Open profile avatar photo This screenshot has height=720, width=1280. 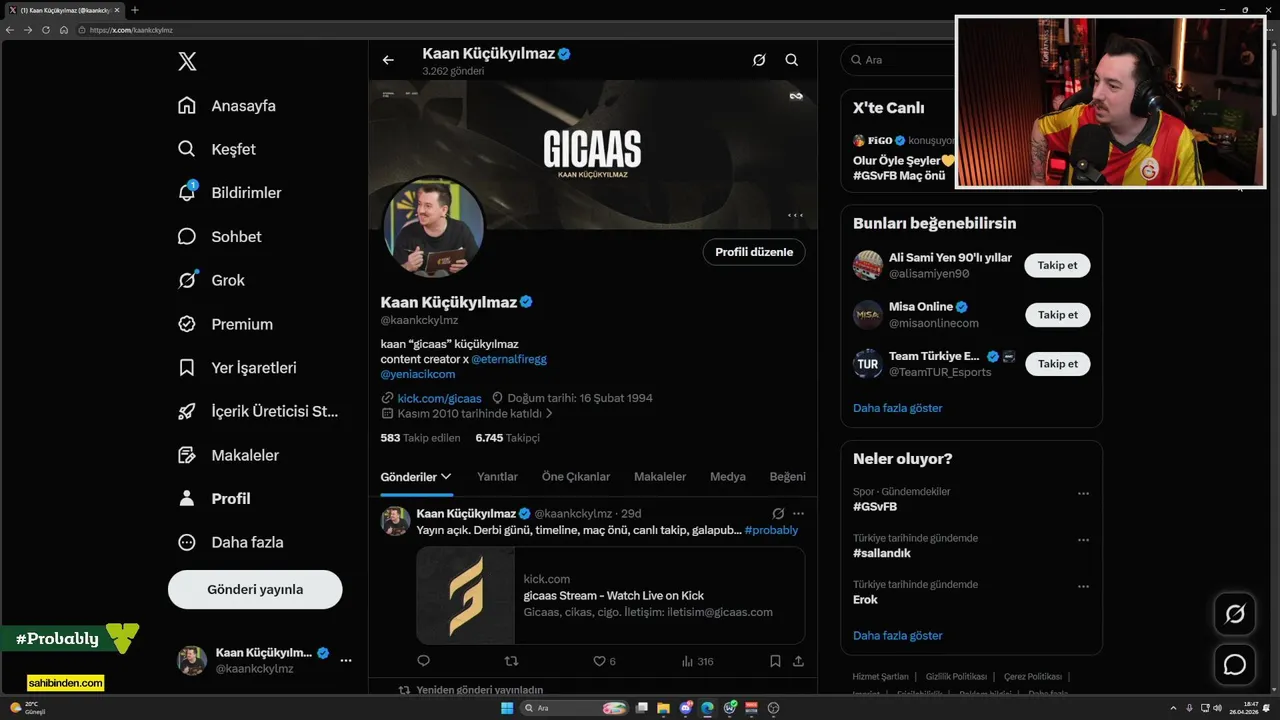(x=434, y=227)
